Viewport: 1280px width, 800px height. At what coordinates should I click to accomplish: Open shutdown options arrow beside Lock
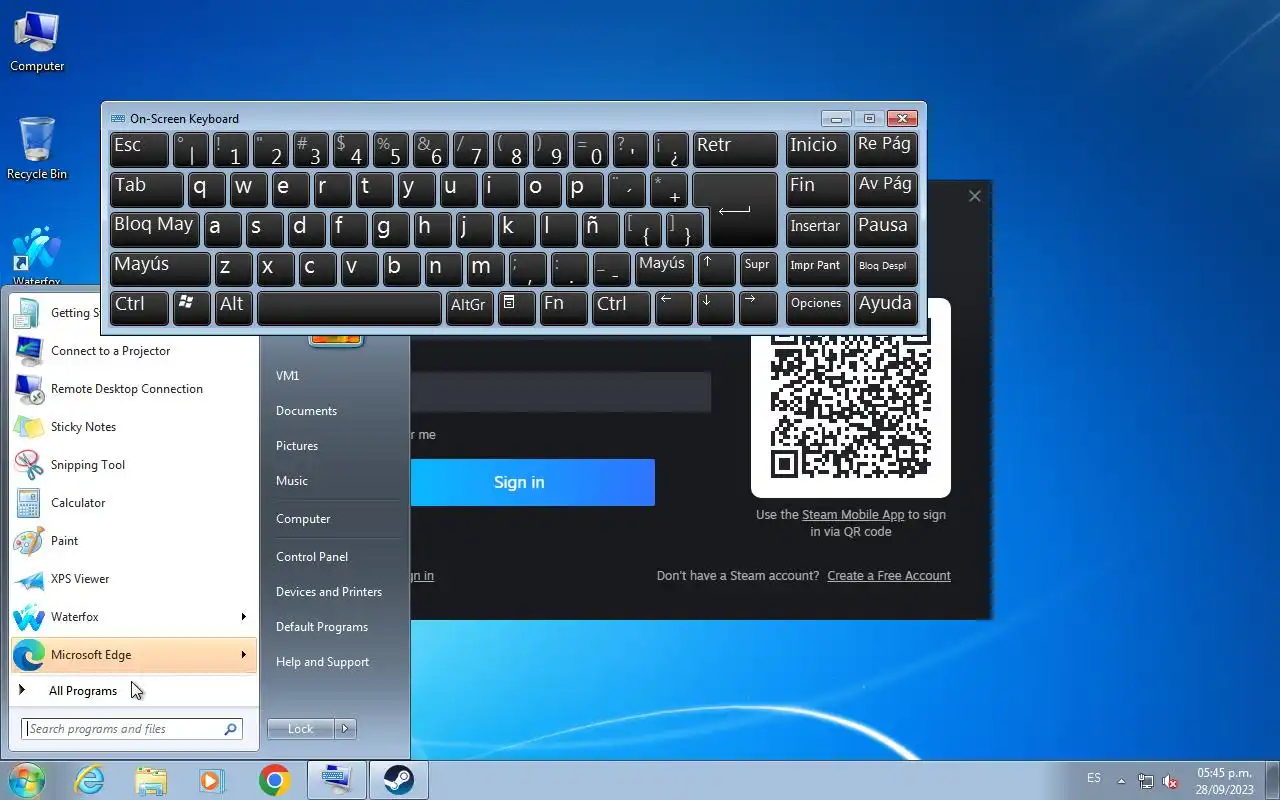345,729
